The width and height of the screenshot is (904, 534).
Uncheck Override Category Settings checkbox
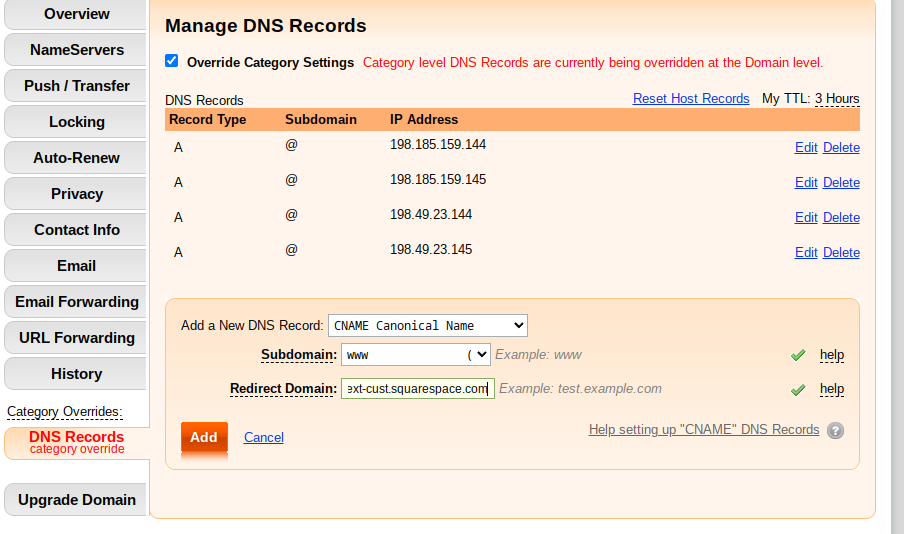point(172,61)
